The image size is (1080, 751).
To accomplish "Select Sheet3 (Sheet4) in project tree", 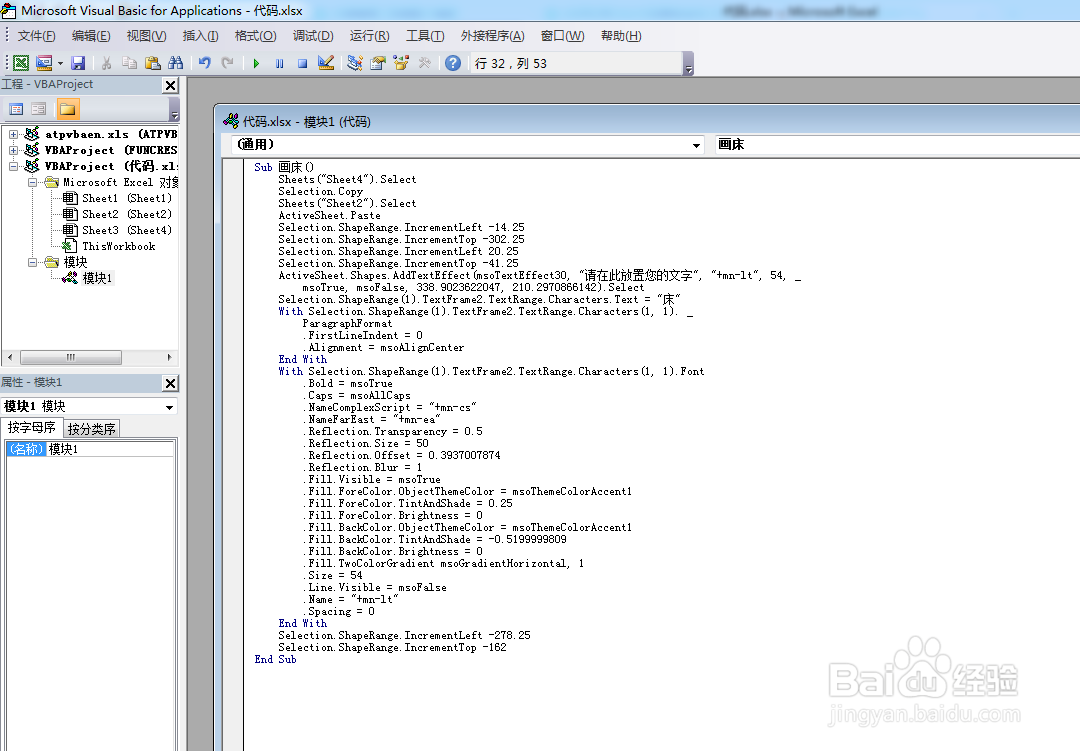I will tap(127, 230).
